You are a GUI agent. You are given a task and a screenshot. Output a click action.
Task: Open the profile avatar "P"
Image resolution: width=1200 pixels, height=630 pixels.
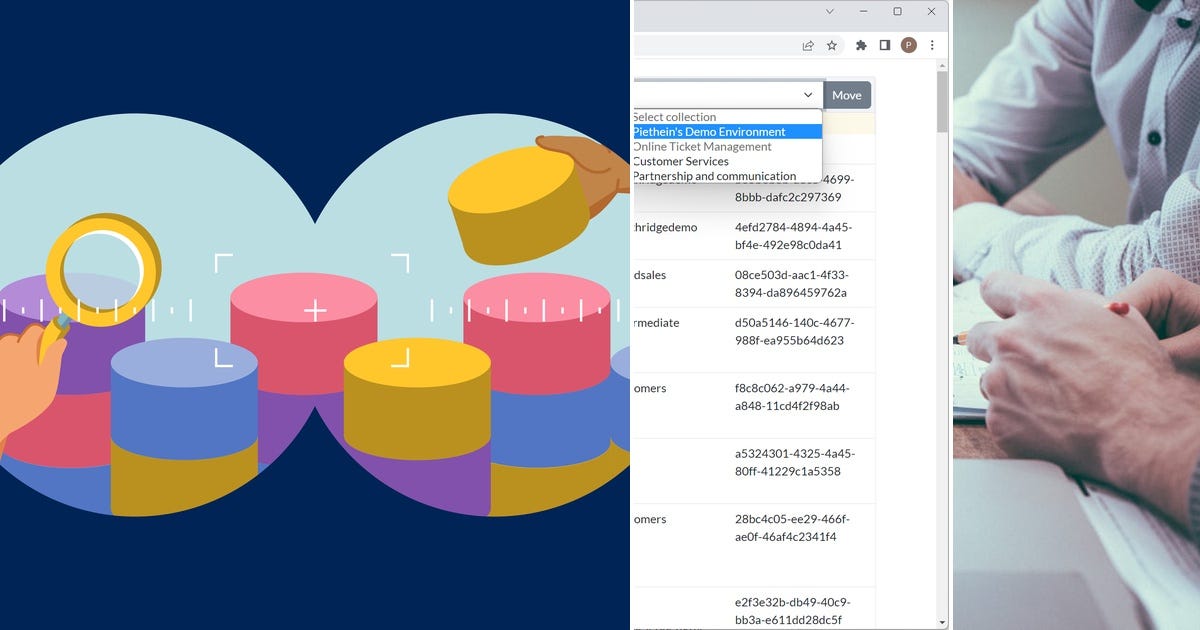pos(909,45)
